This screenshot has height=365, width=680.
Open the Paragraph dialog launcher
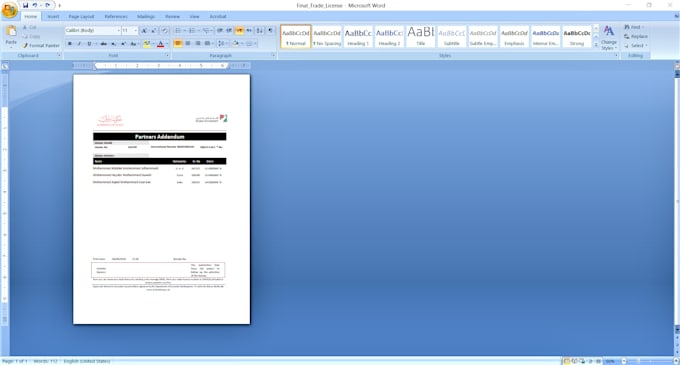pos(273,55)
